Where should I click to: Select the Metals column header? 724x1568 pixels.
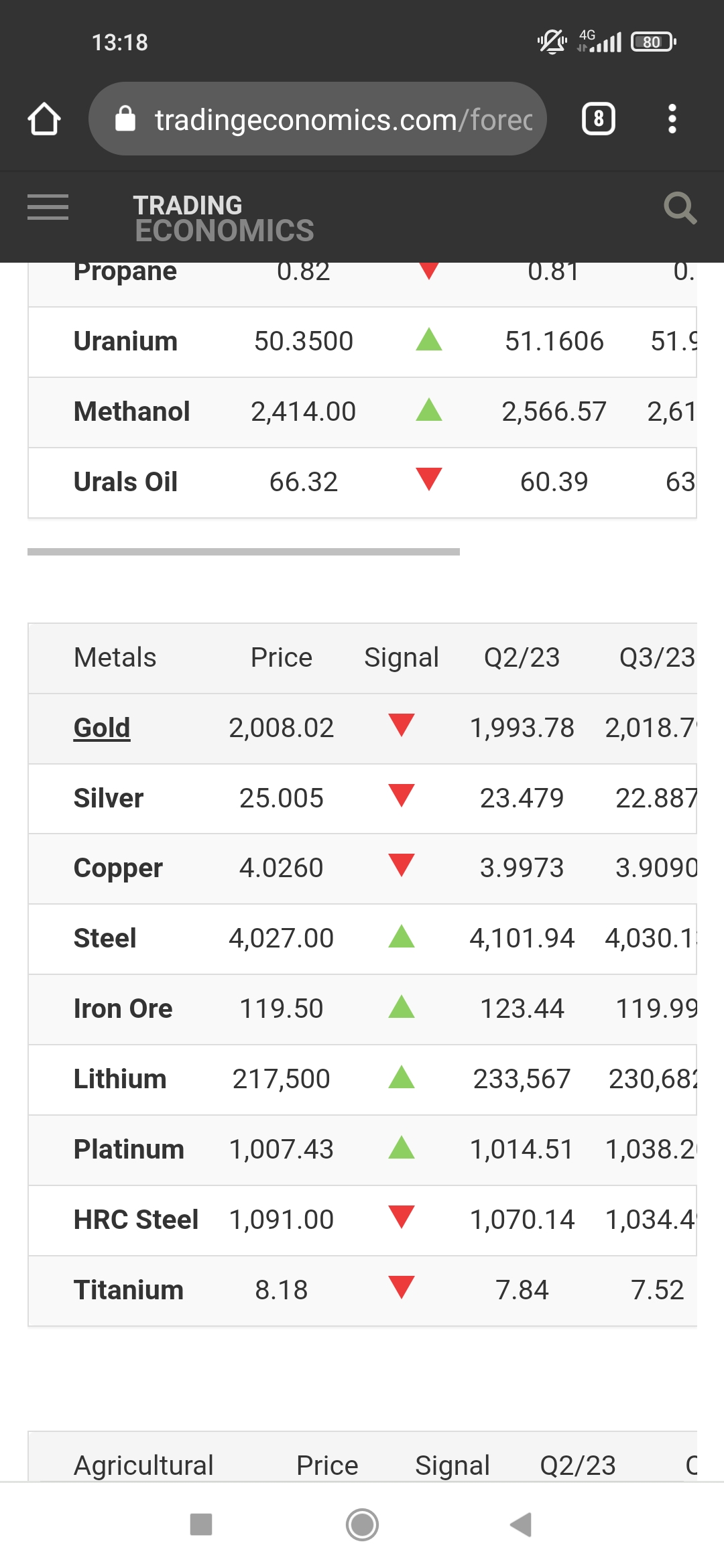click(x=115, y=657)
